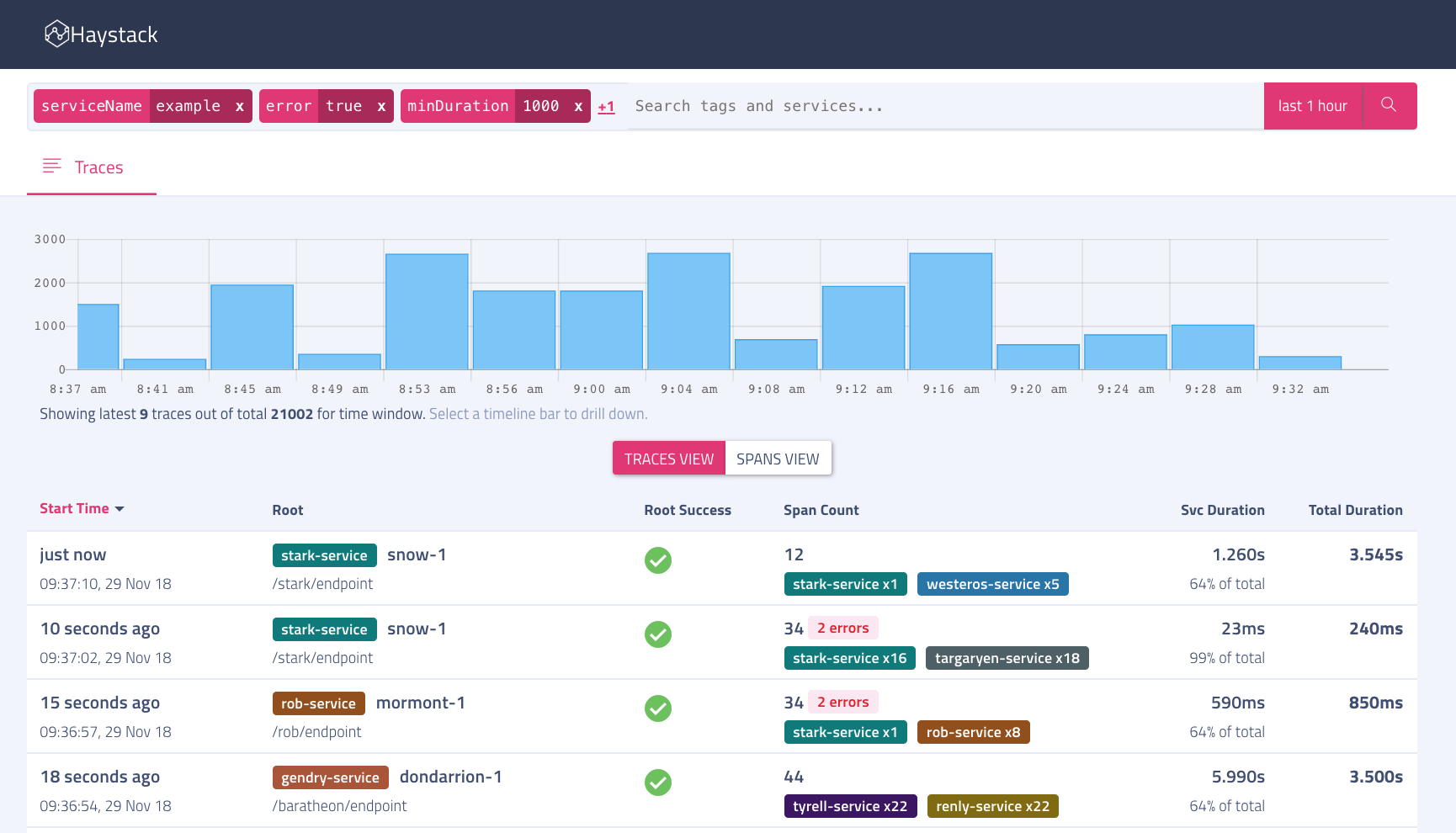Select the 9:28 am histogram bar
Image resolution: width=1456 pixels, height=833 pixels.
point(1213,347)
